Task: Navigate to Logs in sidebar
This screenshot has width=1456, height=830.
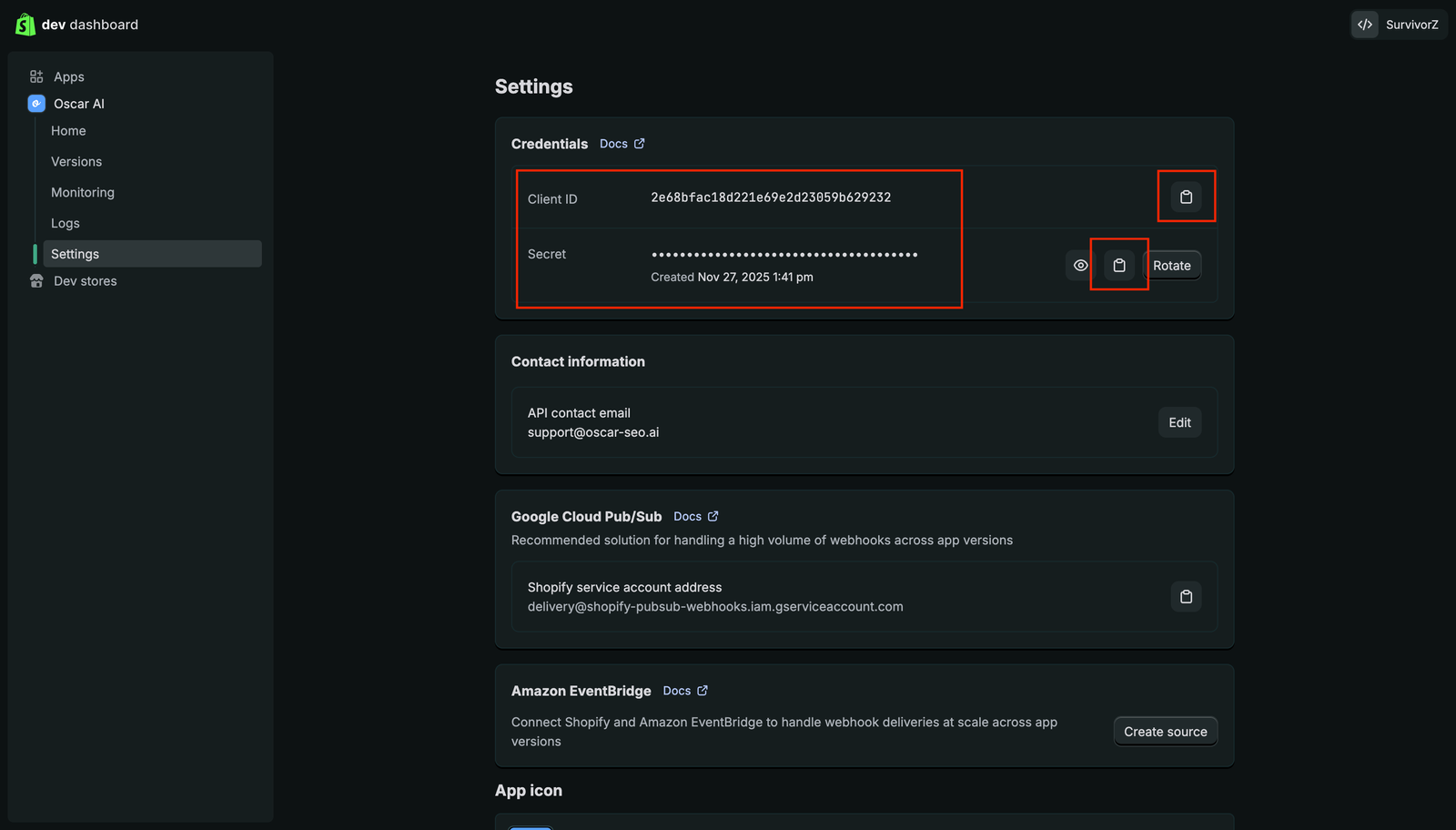Action: point(66,224)
